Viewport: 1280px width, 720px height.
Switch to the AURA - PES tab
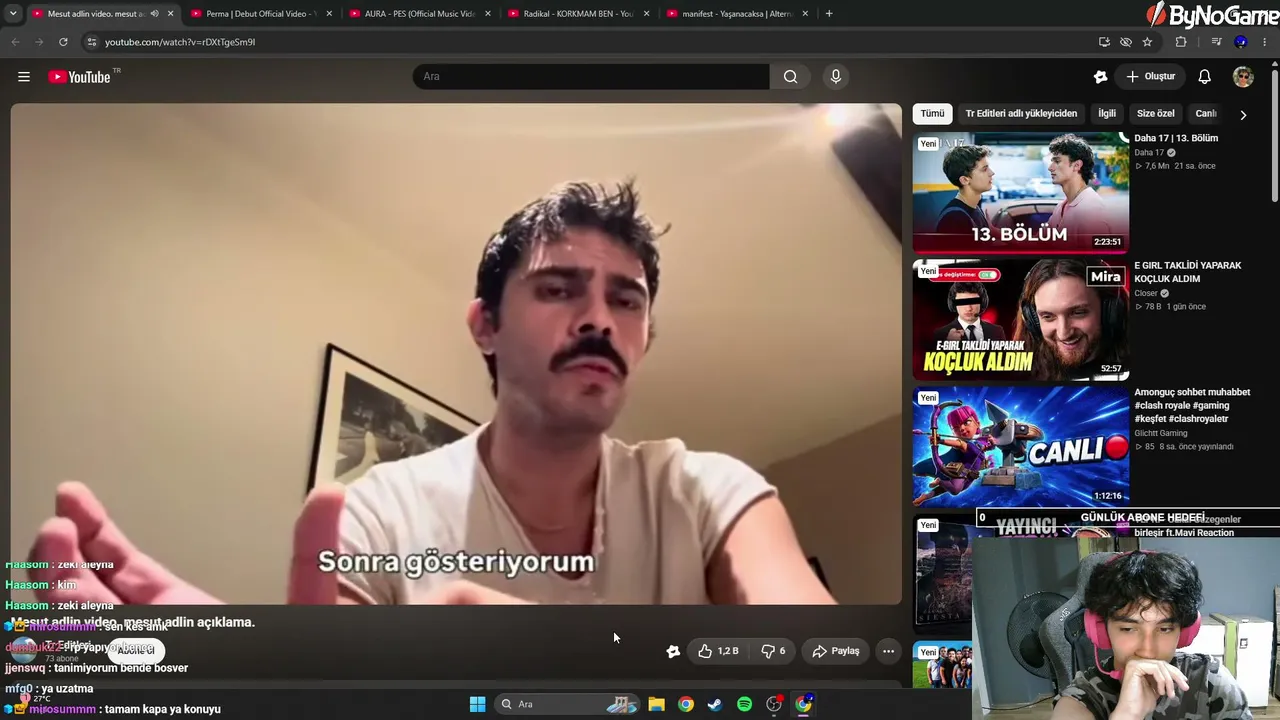[x=419, y=14]
